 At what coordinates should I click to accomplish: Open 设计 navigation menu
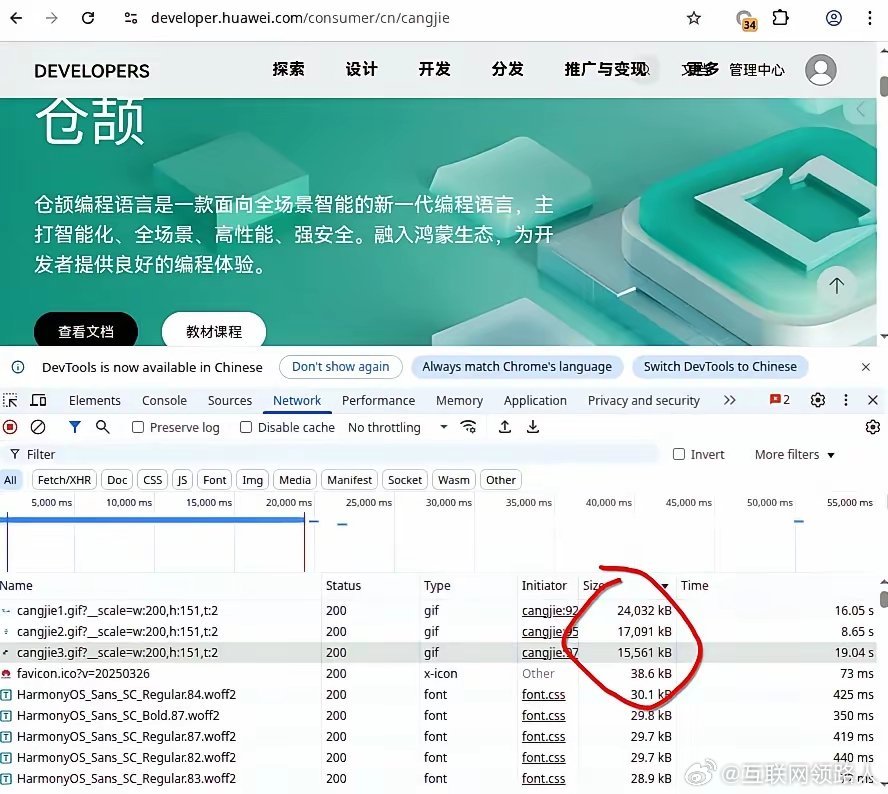pyautogui.click(x=361, y=69)
